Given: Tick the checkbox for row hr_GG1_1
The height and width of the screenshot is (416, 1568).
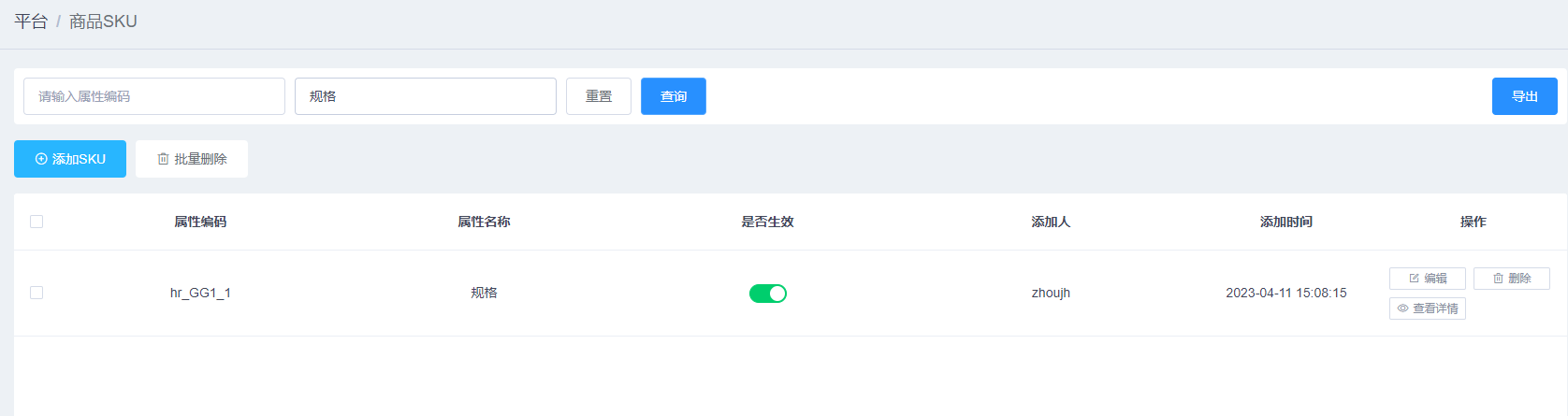Looking at the screenshot, I should [x=36, y=293].
